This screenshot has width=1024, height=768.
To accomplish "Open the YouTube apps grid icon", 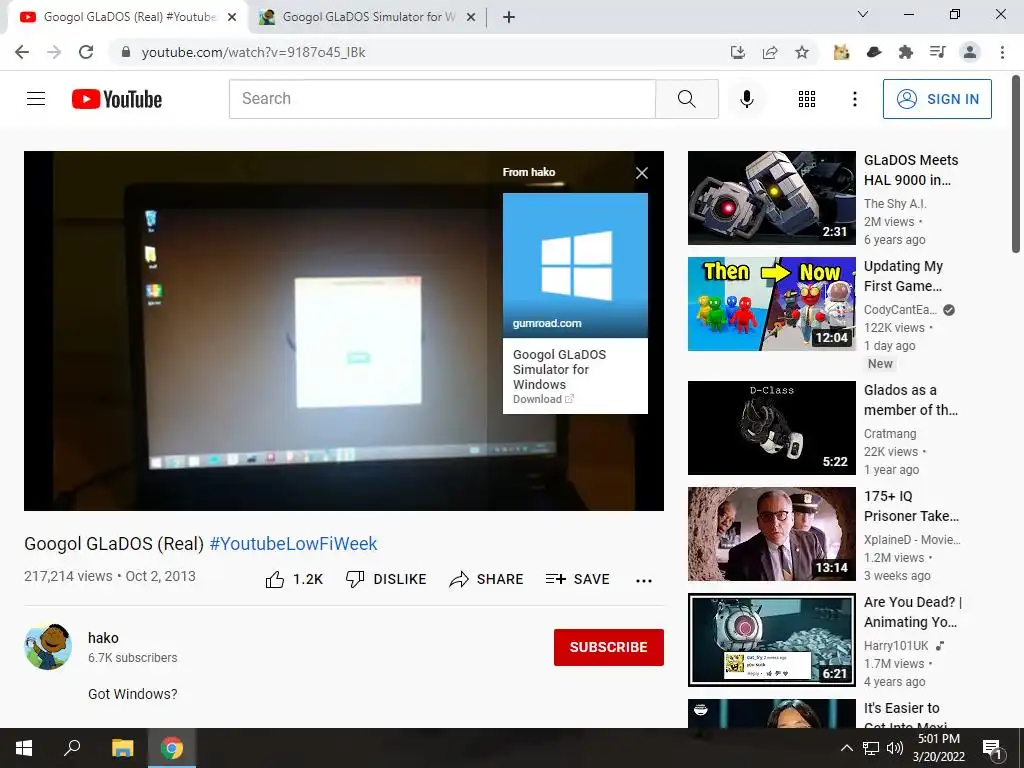I will pyautogui.click(x=807, y=99).
